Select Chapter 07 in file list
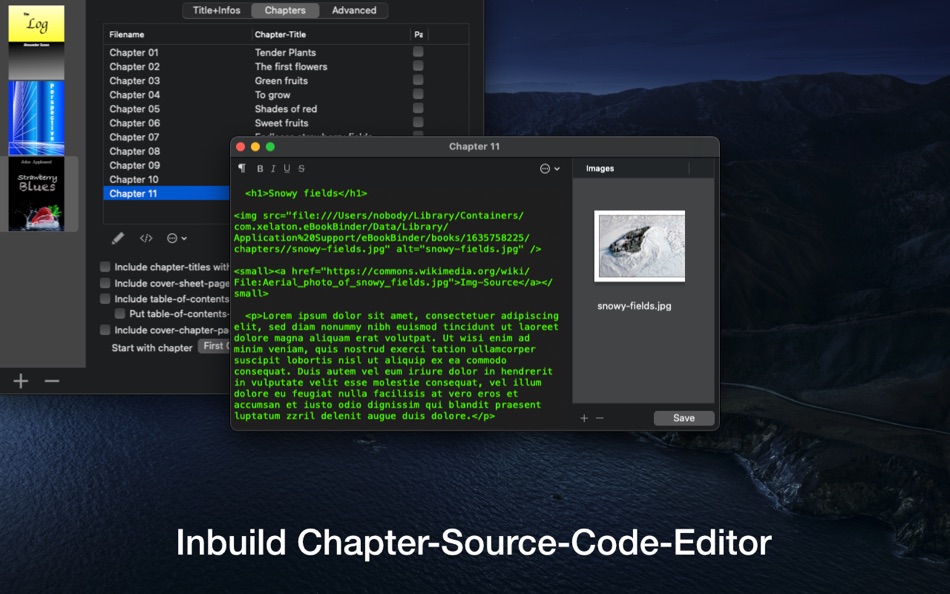Image resolution: width=950 pixels, height=594 pixels. pos(135,137)
